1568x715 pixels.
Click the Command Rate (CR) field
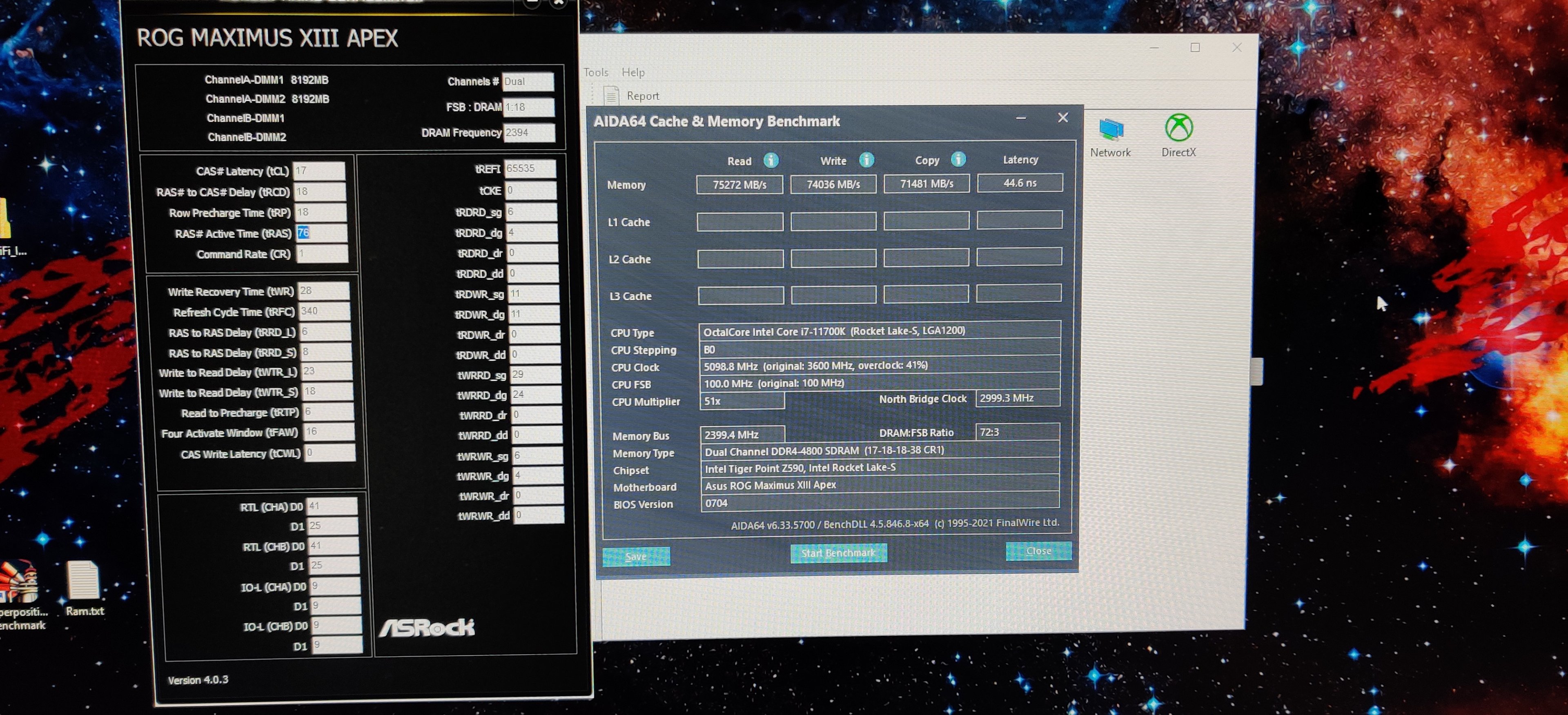[x=323, y=254]
